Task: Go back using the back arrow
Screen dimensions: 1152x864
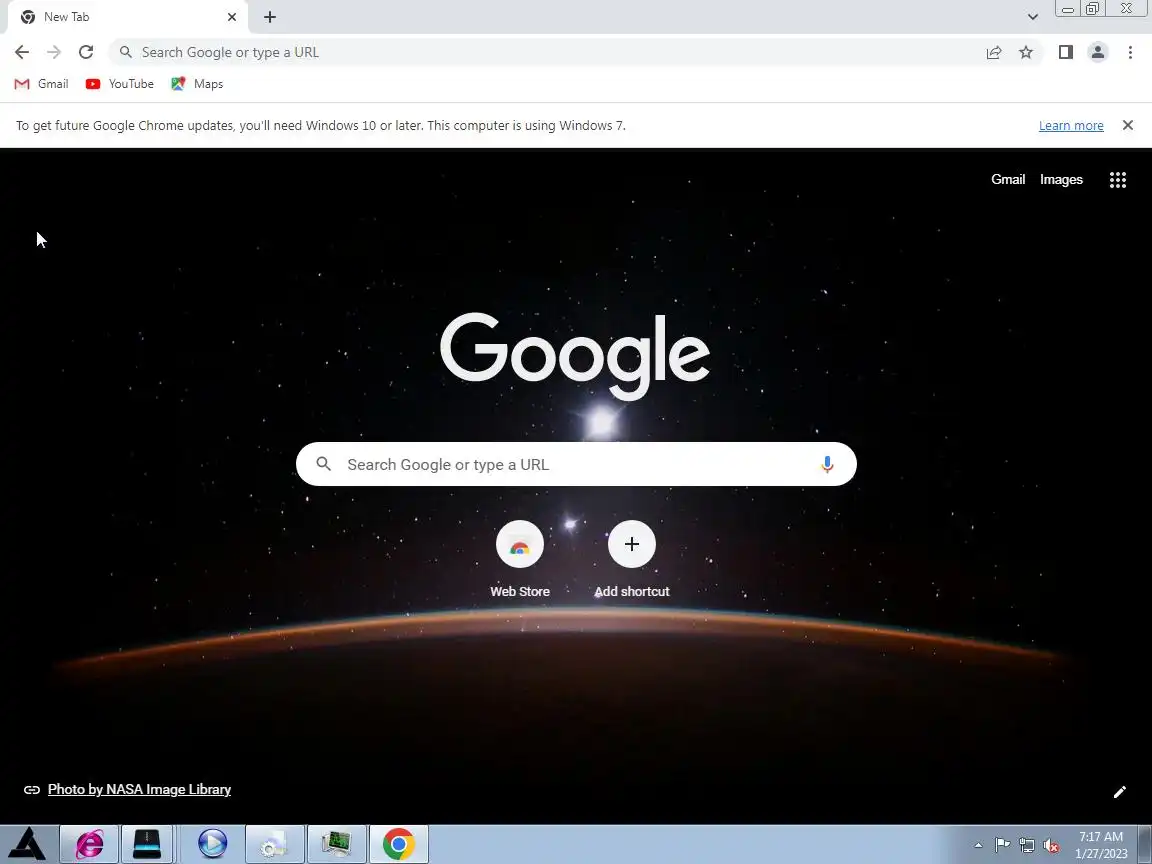Action: 22,52
